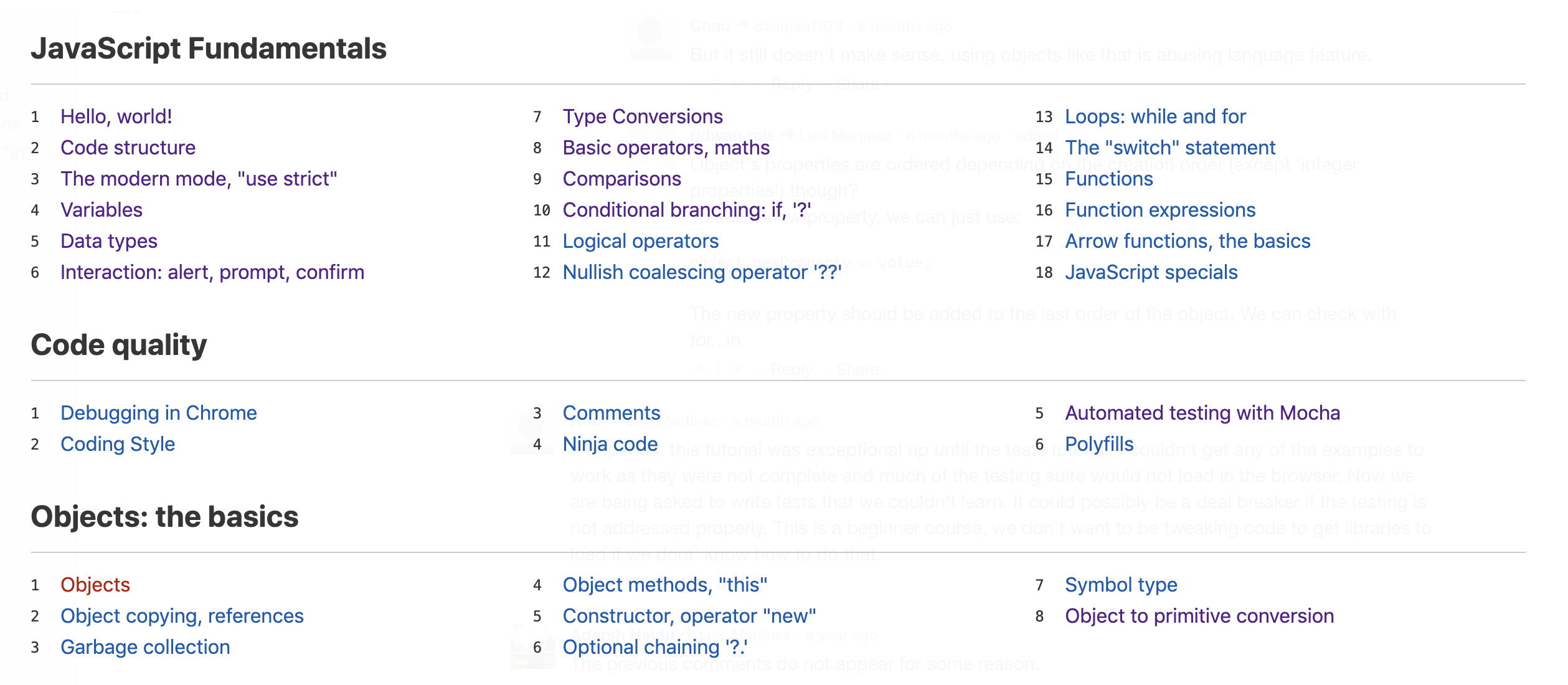Image resolution: width=1568 pixels, height=685 pixels.
Task: Visit the Ninja code chapter
Action: click(610, 444)
